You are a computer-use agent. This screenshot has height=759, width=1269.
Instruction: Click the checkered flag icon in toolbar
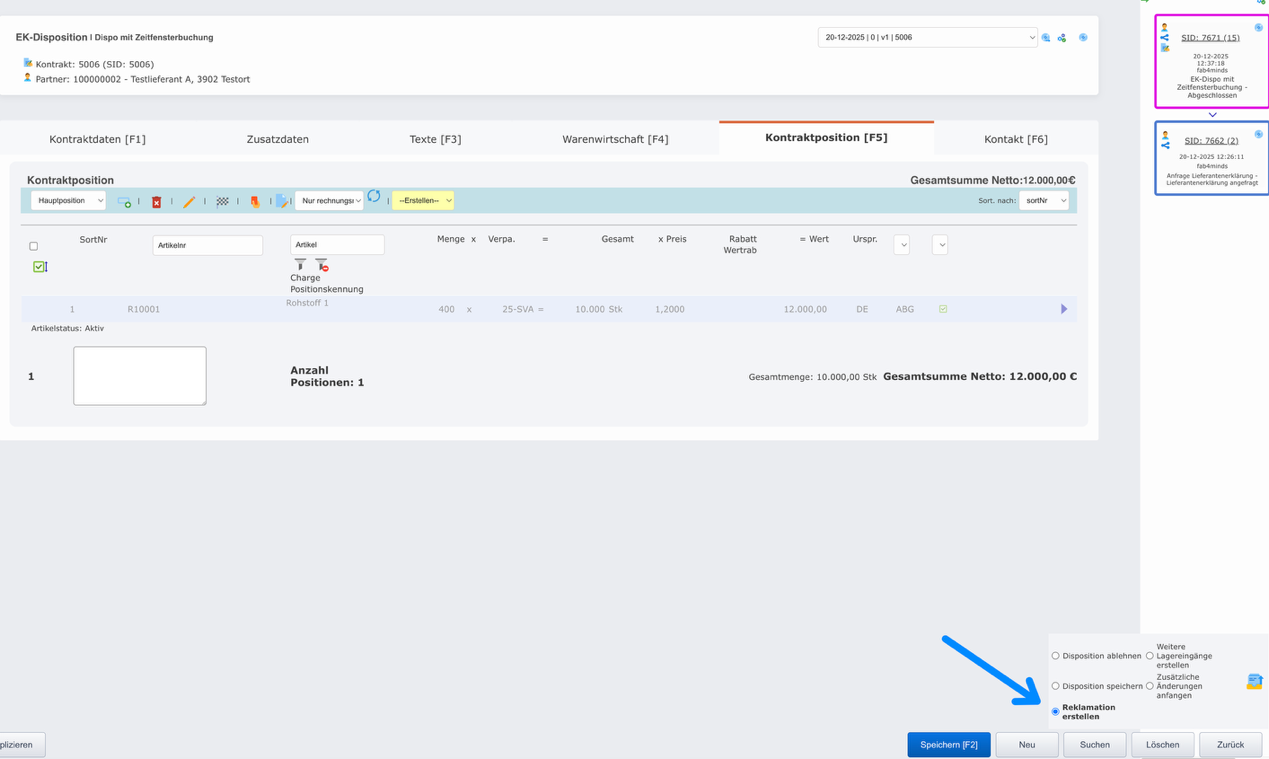222,202
